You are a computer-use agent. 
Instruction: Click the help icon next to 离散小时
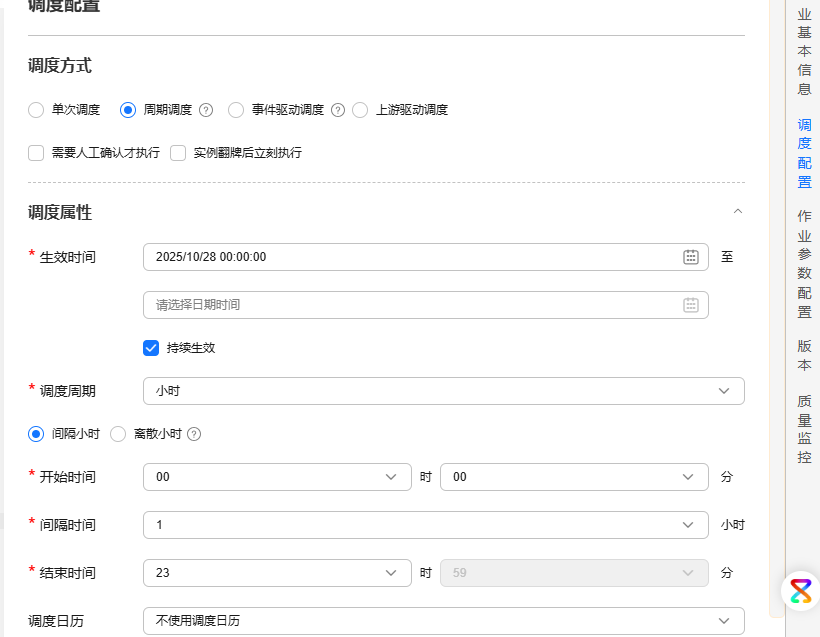click(193, 434)
